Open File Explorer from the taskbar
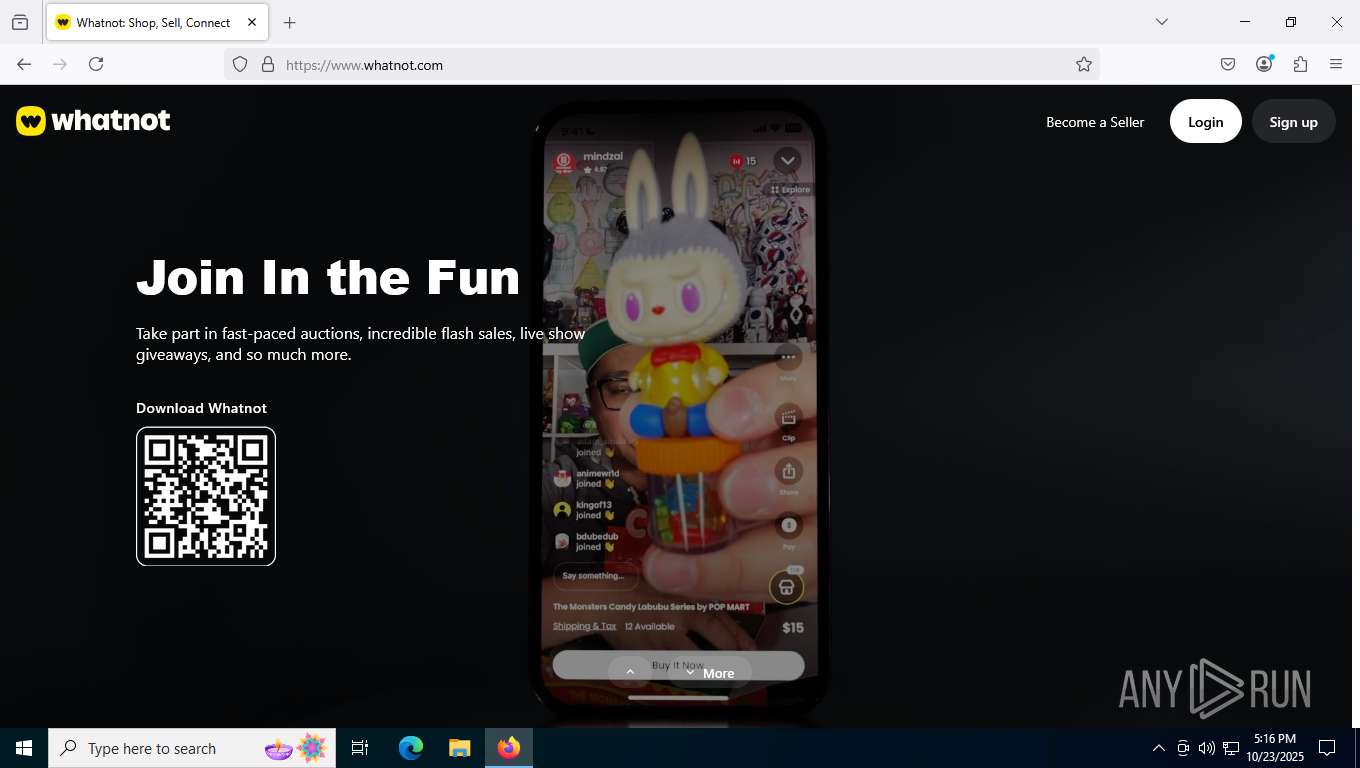The height and width of the screenshot is (768, 1360). pos(459,748)
